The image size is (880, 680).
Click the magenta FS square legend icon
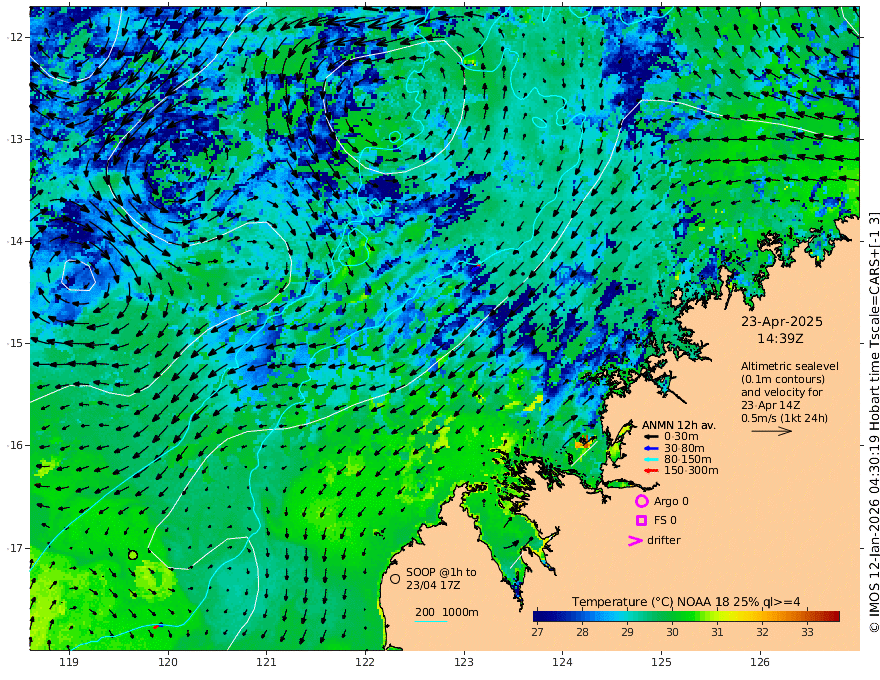(641, 521)
